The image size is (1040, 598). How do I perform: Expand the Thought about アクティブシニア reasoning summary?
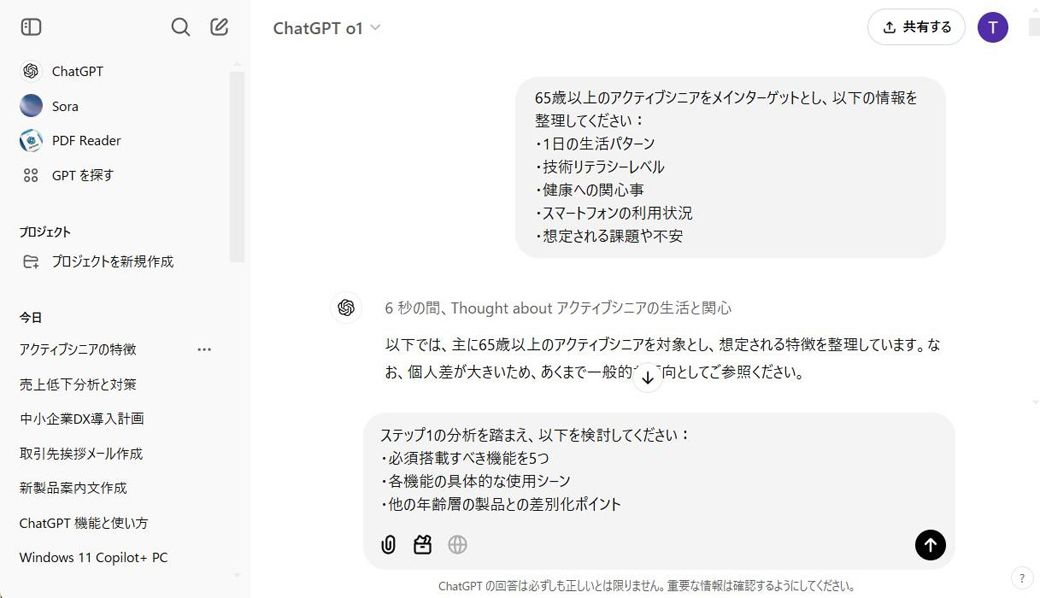[558, 308]
